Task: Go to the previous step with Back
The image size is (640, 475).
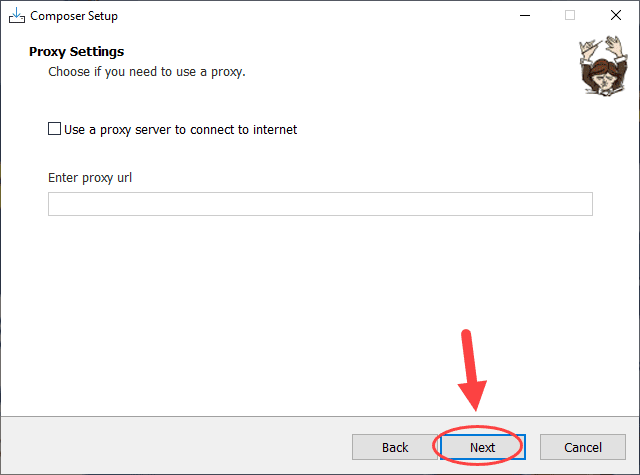Action: [x=395, y=447]
